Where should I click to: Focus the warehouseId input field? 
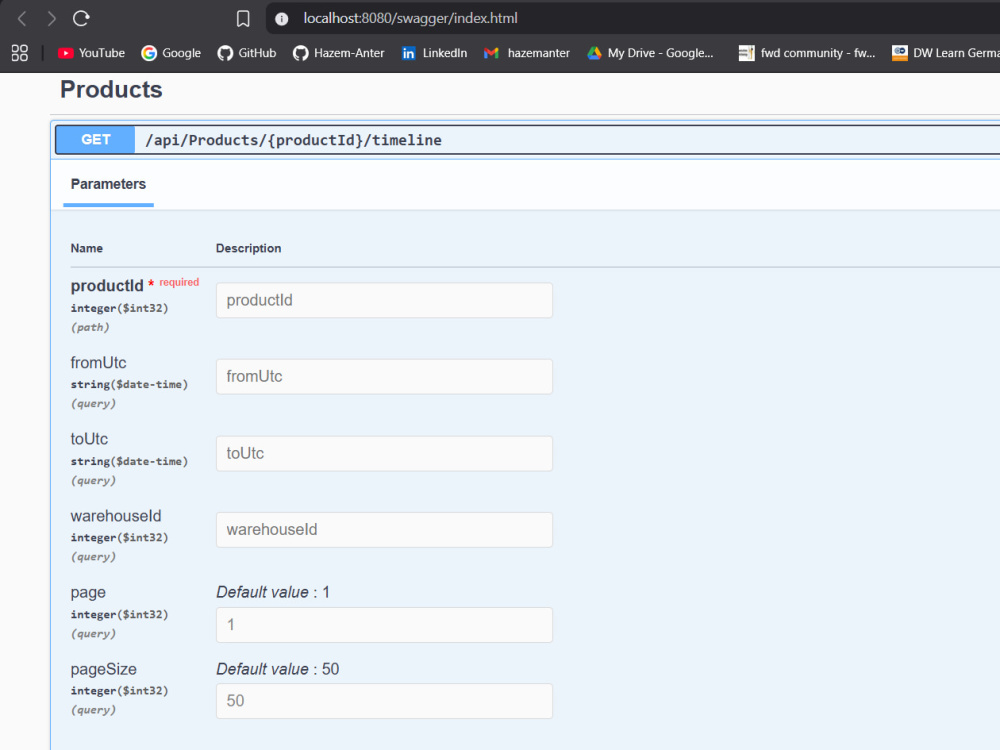(x=385, y=530)
